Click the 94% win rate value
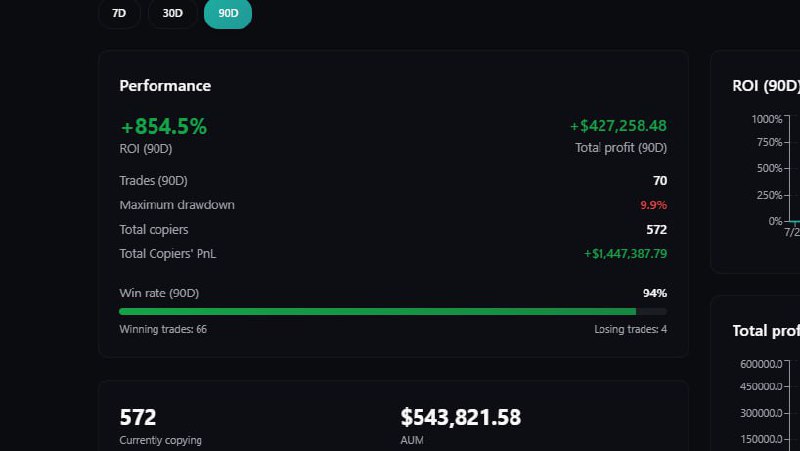This screenshot has height=451, width=800. click(655, 293)
